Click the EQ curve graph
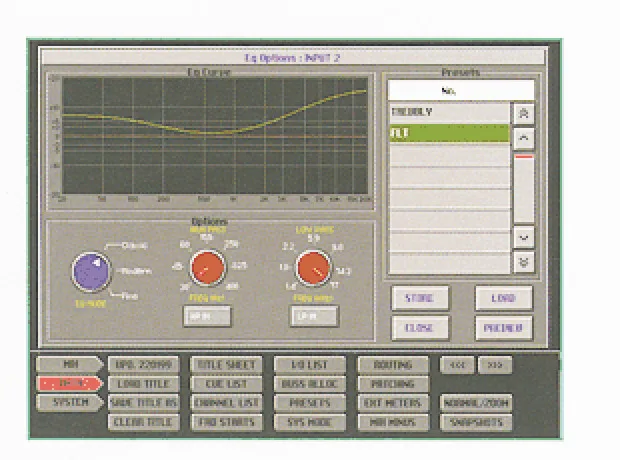 pos(215,136)
